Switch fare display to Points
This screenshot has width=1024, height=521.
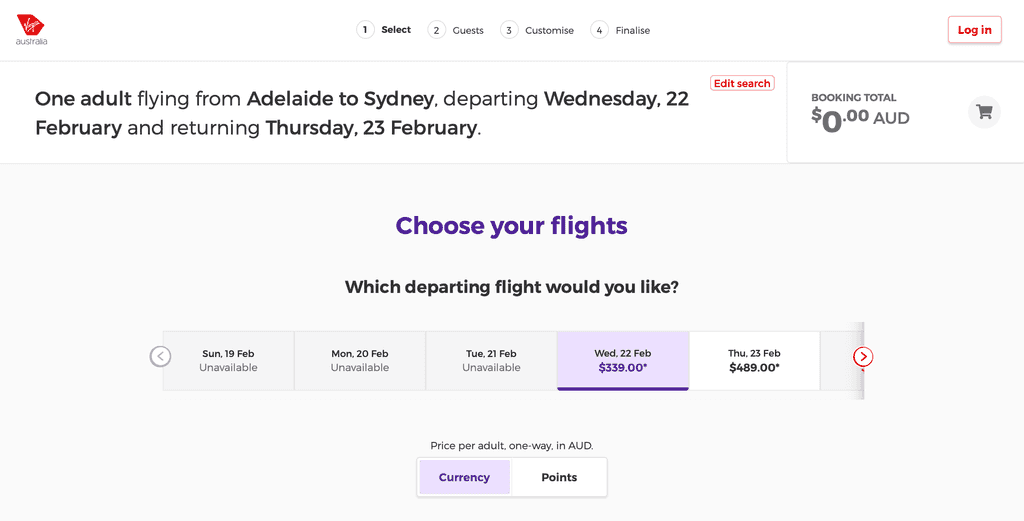coord(559,477)
